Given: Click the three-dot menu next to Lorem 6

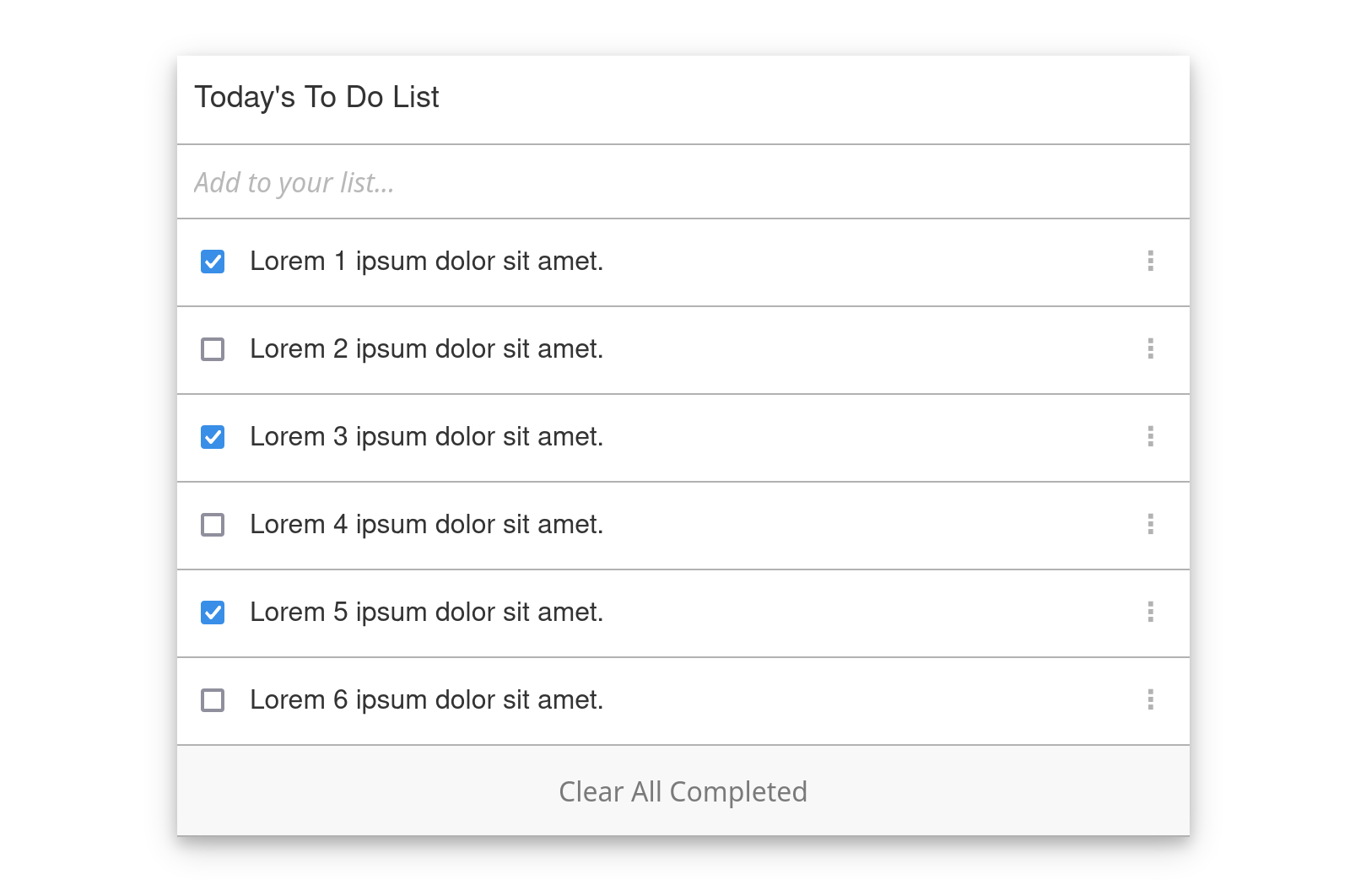Looking at the screenshot, I should pyautogui.click(x=1151, y=700).
